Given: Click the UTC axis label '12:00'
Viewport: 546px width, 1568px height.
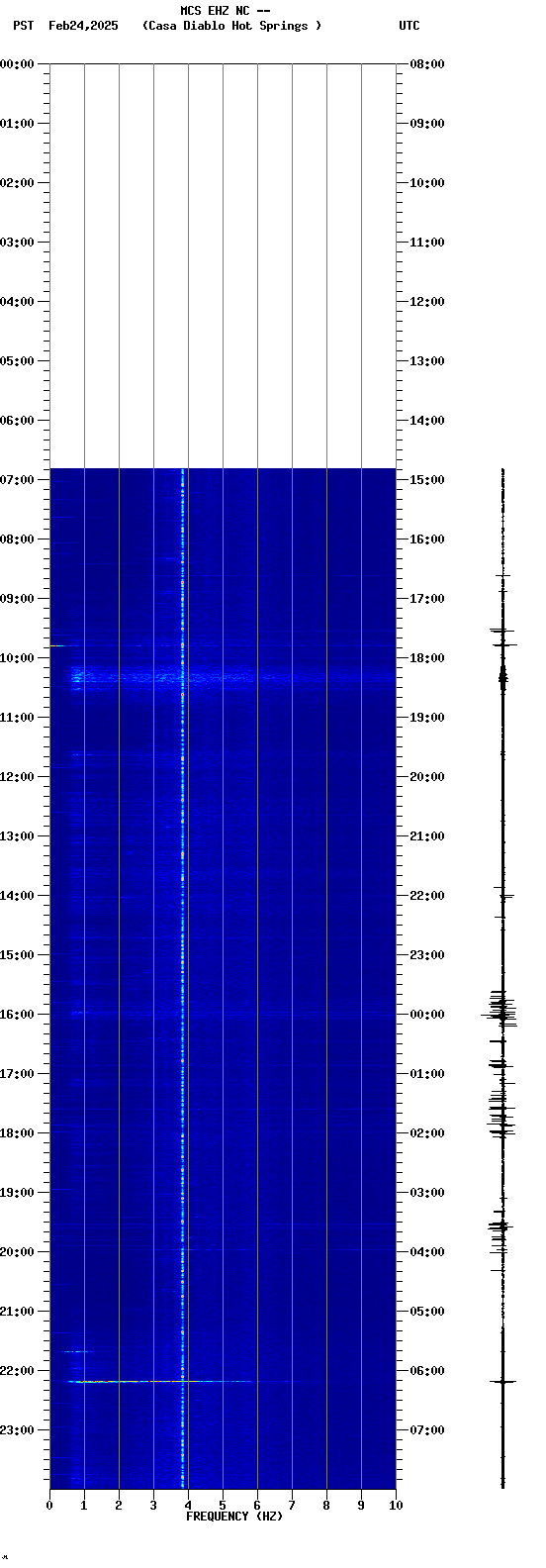Looking at the screenshot, I should coord(427,302).
